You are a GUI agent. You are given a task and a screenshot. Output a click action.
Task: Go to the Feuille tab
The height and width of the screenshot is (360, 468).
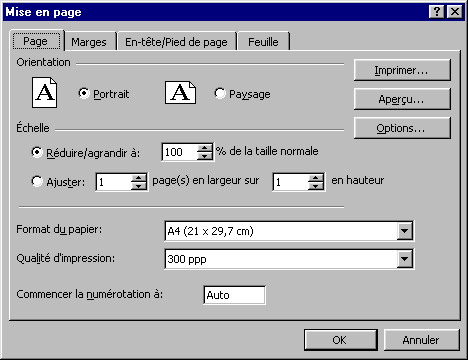point(263,42)
